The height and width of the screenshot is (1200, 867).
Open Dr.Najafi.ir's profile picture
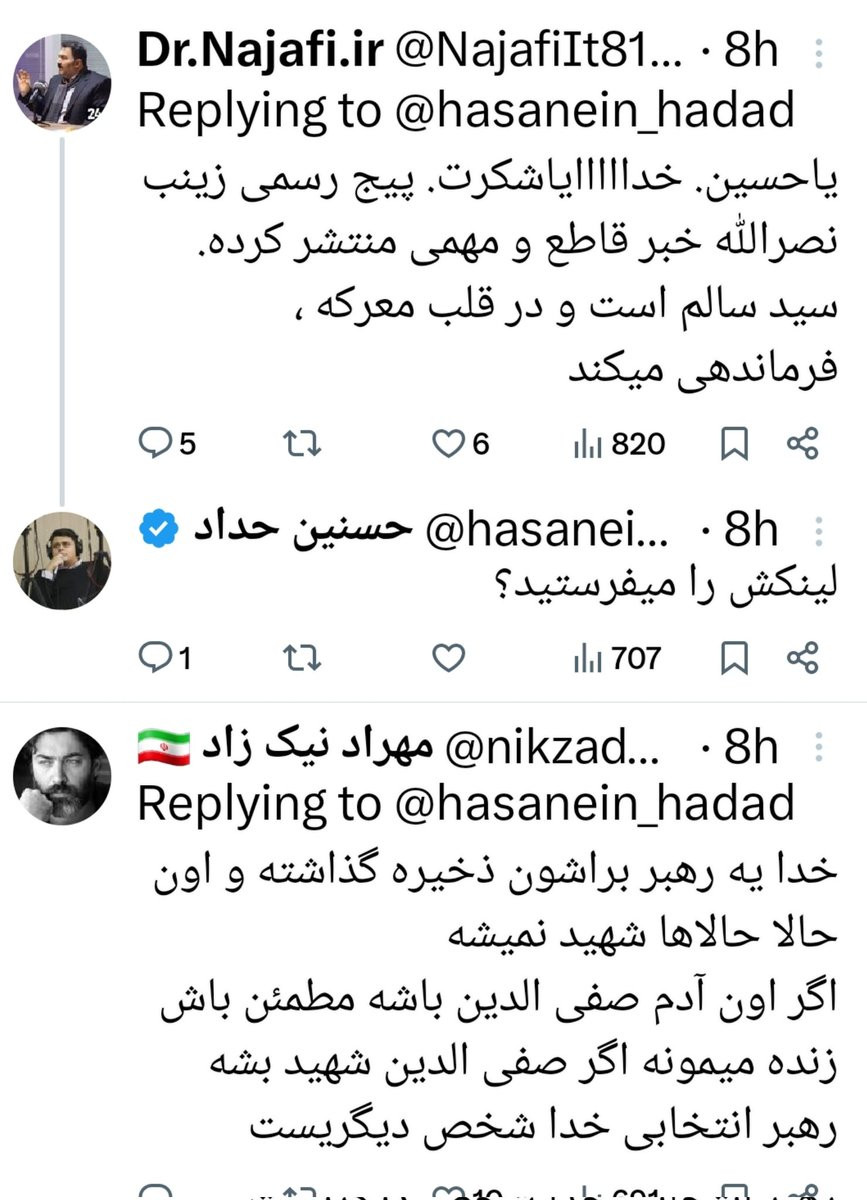[x=62, y=82]
